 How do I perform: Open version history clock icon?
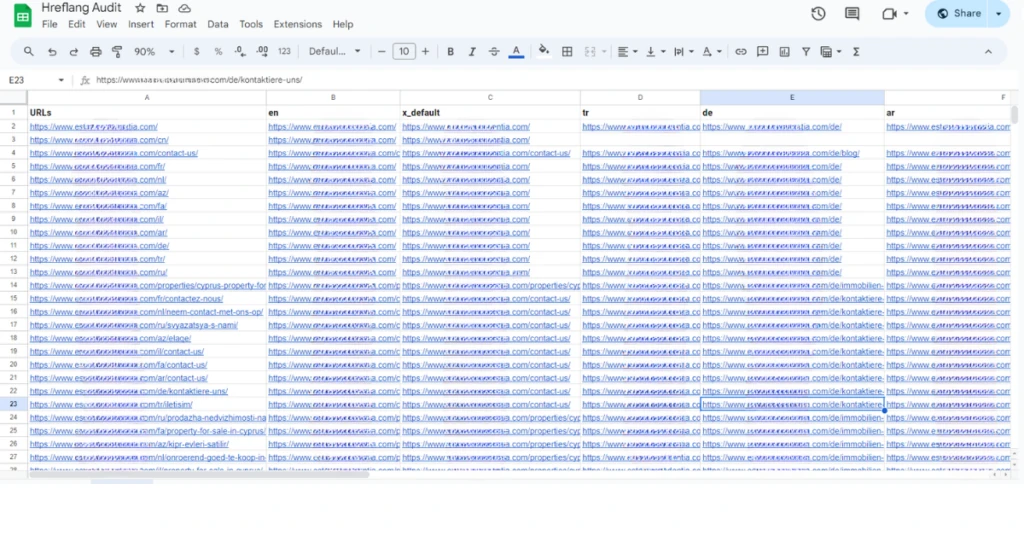[x=818, y=14]
